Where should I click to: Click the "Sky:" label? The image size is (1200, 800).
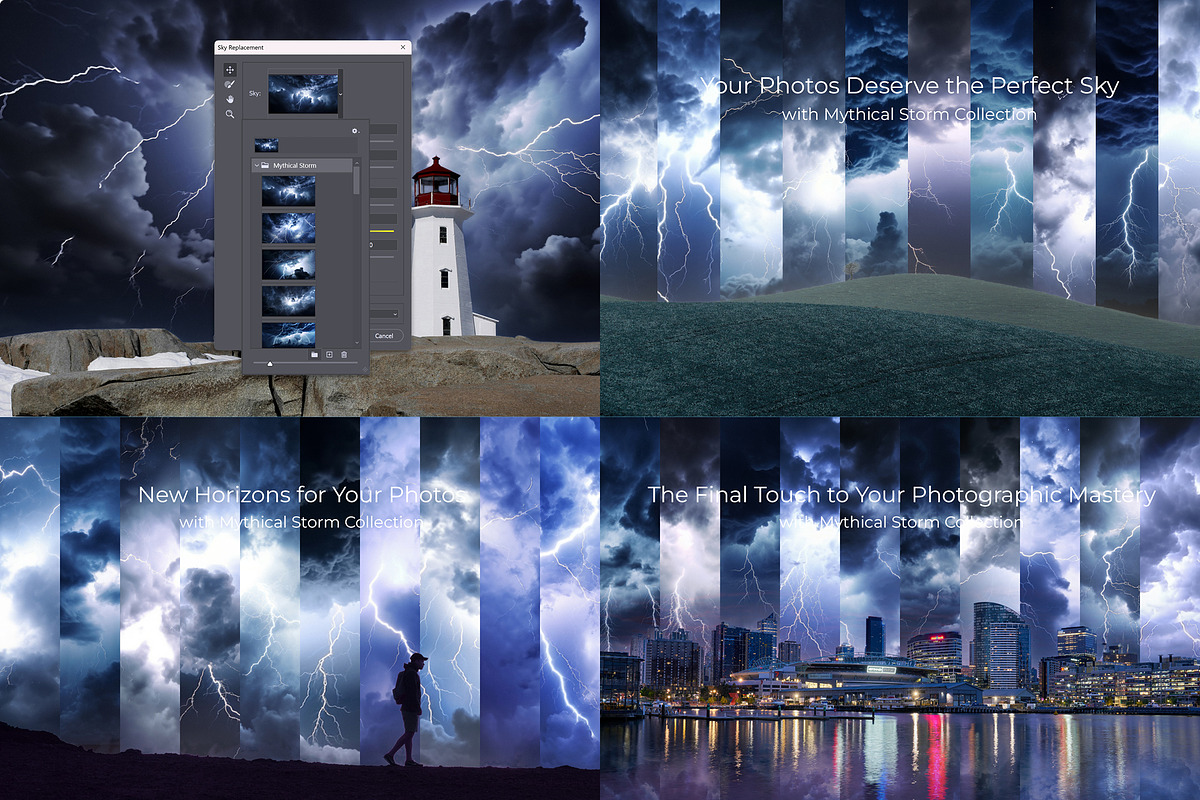(254, 94)
